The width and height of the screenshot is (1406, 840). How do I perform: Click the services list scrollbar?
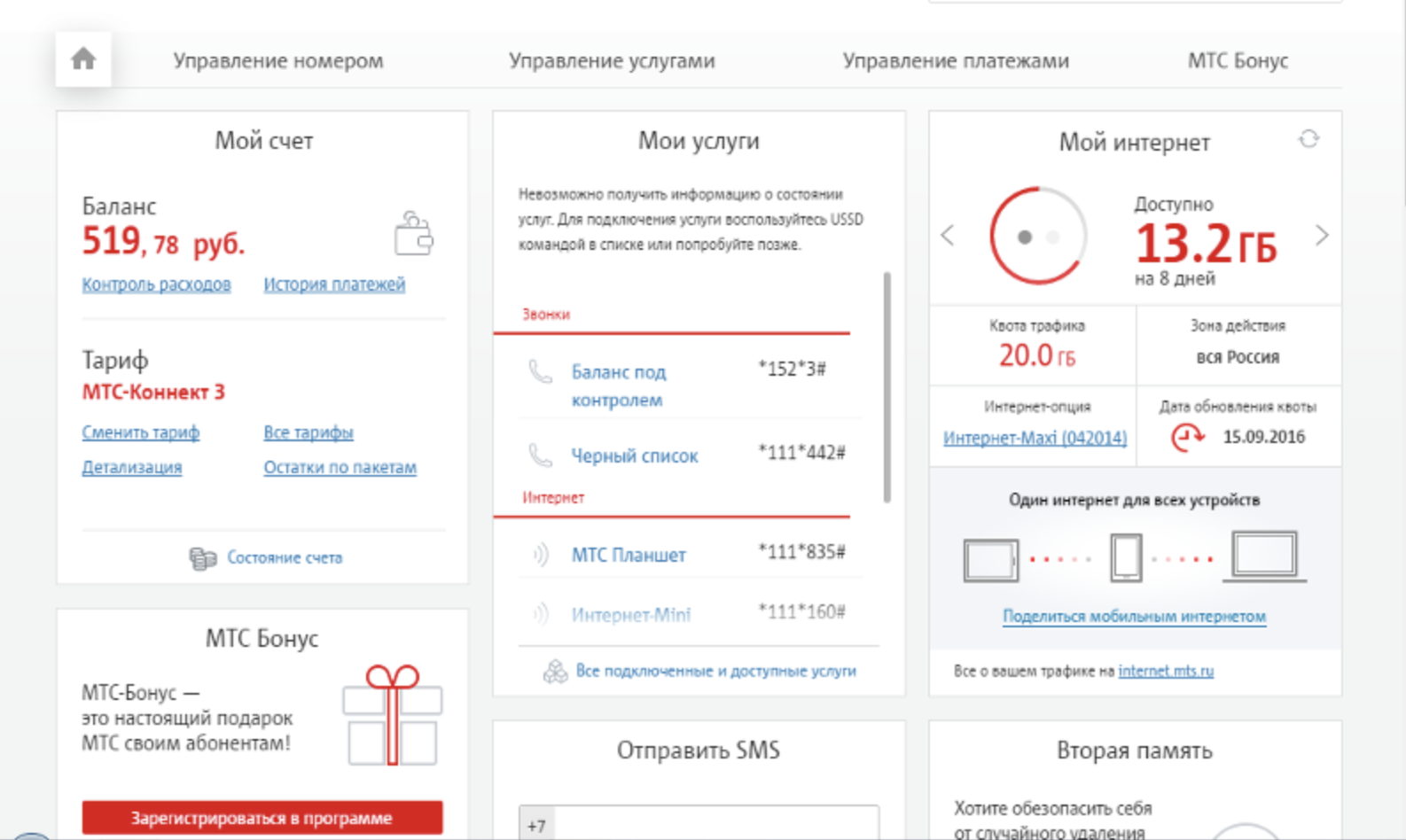point(887,387)
